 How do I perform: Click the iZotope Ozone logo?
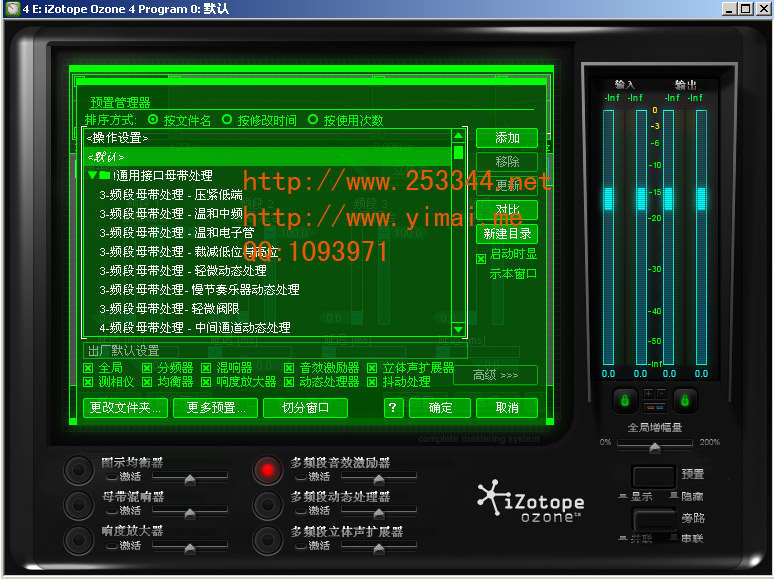(x=531, y=501)
